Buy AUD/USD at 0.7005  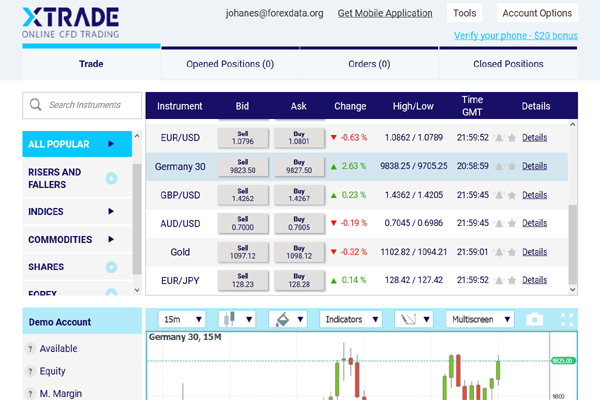tap(299, 224)
